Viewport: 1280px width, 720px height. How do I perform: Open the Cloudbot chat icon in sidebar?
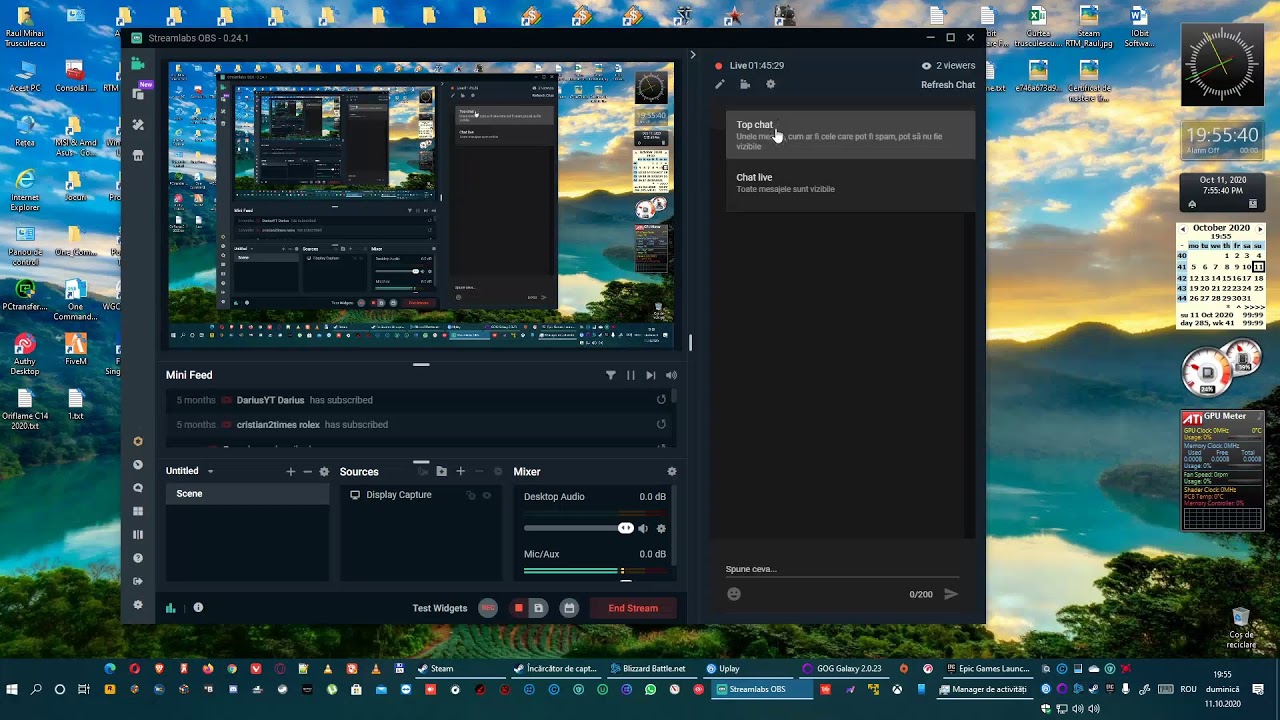138,488
